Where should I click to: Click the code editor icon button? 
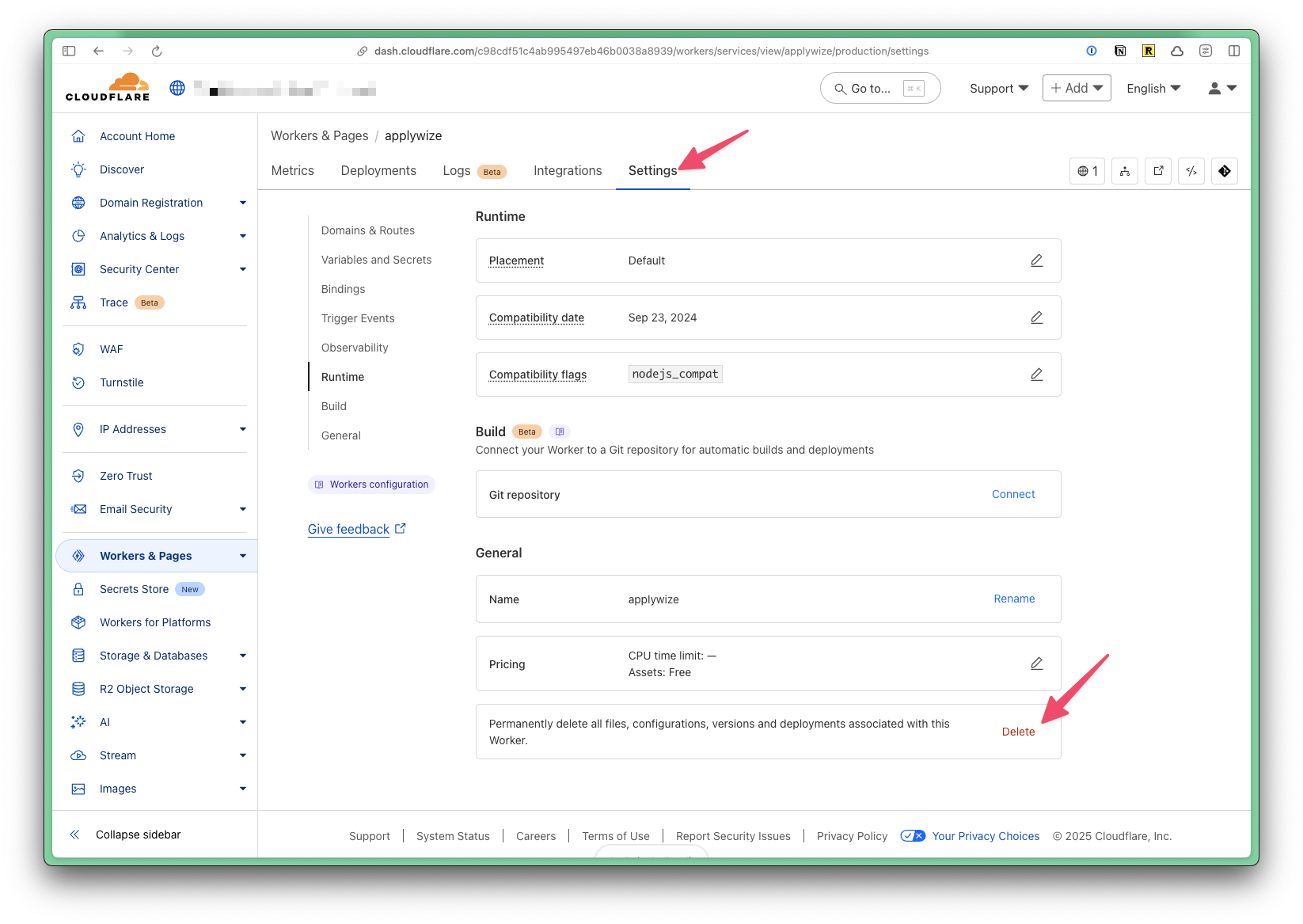[1191, 171]
